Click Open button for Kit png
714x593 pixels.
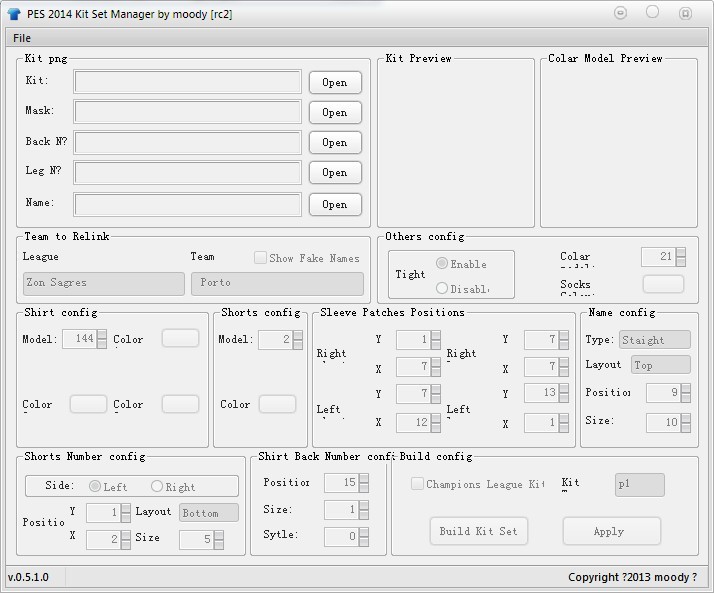click(335, 82)
